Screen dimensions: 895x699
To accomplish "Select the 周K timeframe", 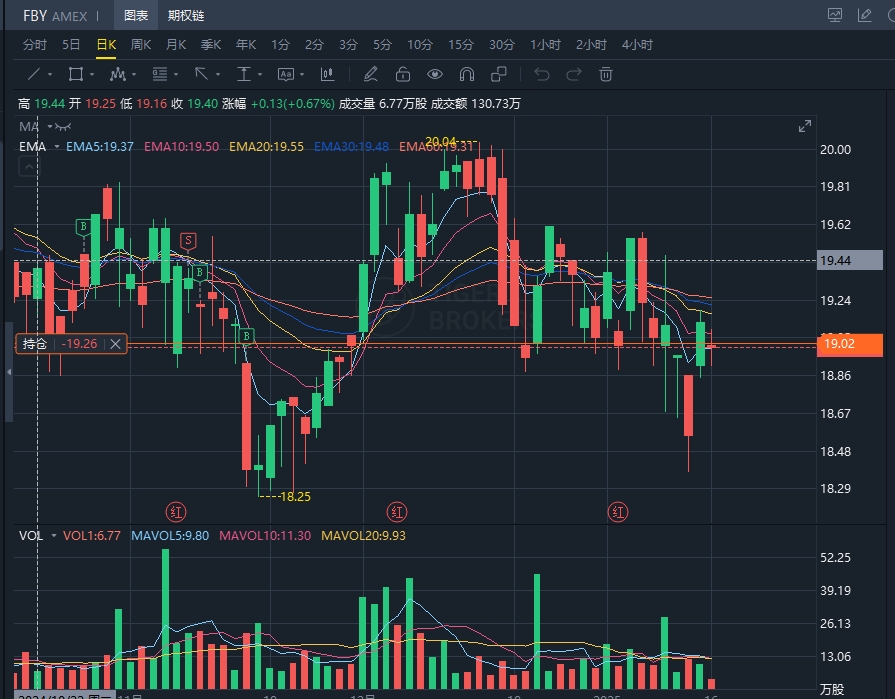I will click(x=140, y=45).
